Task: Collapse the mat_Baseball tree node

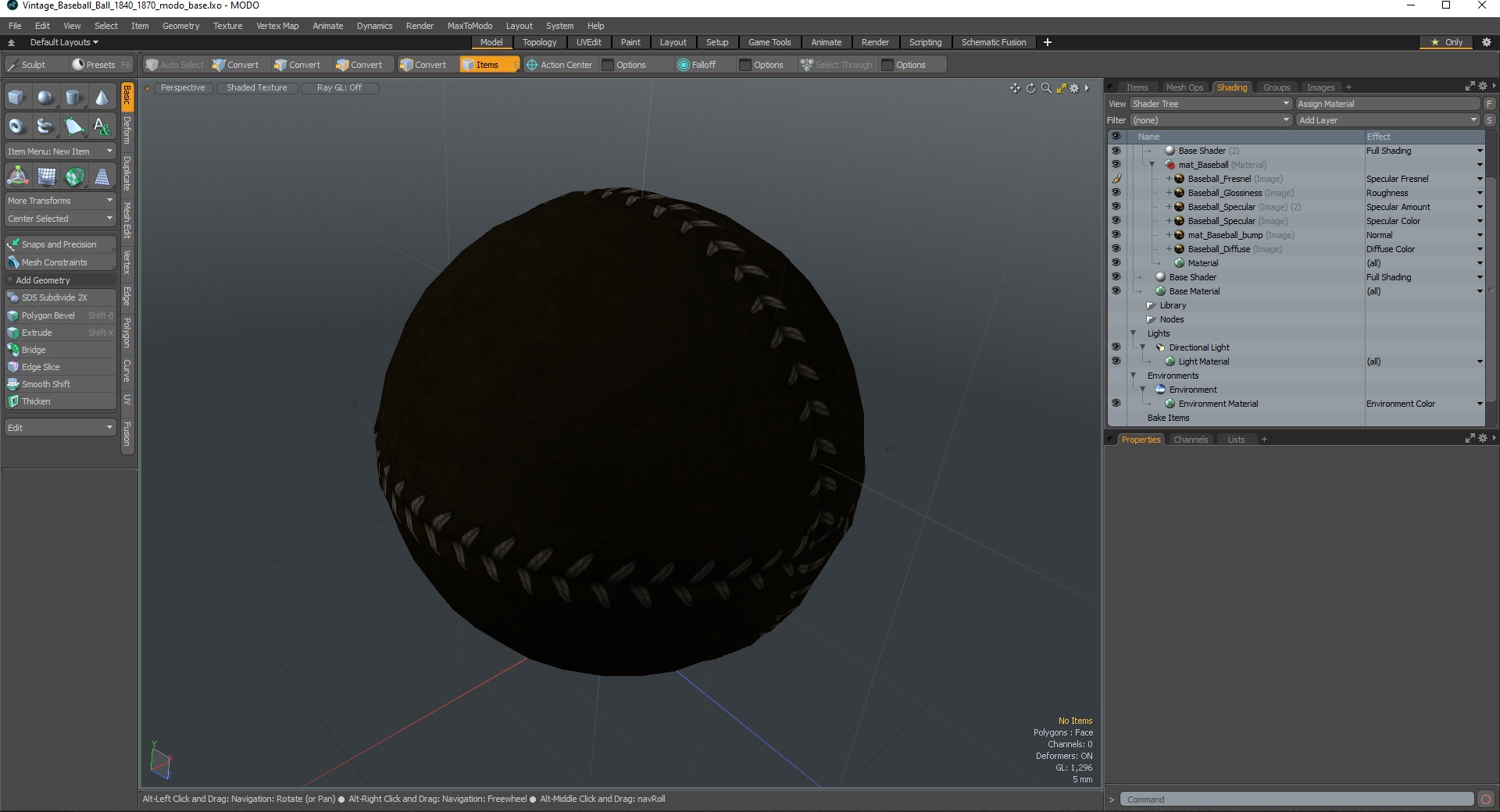Action: click(1152, 165)
